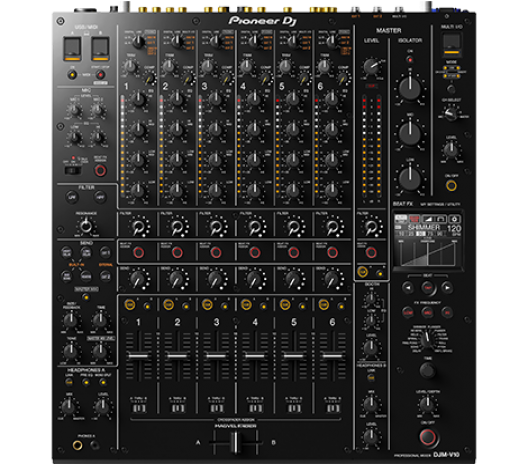Viewport: 528px width, 464px height.
Task: Click the USB/MIDI port A selector
Action: pyautogui.click(x=72, y=49)
